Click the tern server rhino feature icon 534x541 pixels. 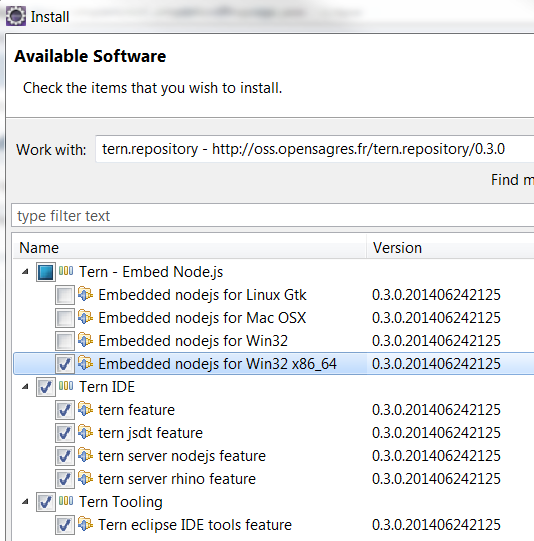click(x=85, y=478)
